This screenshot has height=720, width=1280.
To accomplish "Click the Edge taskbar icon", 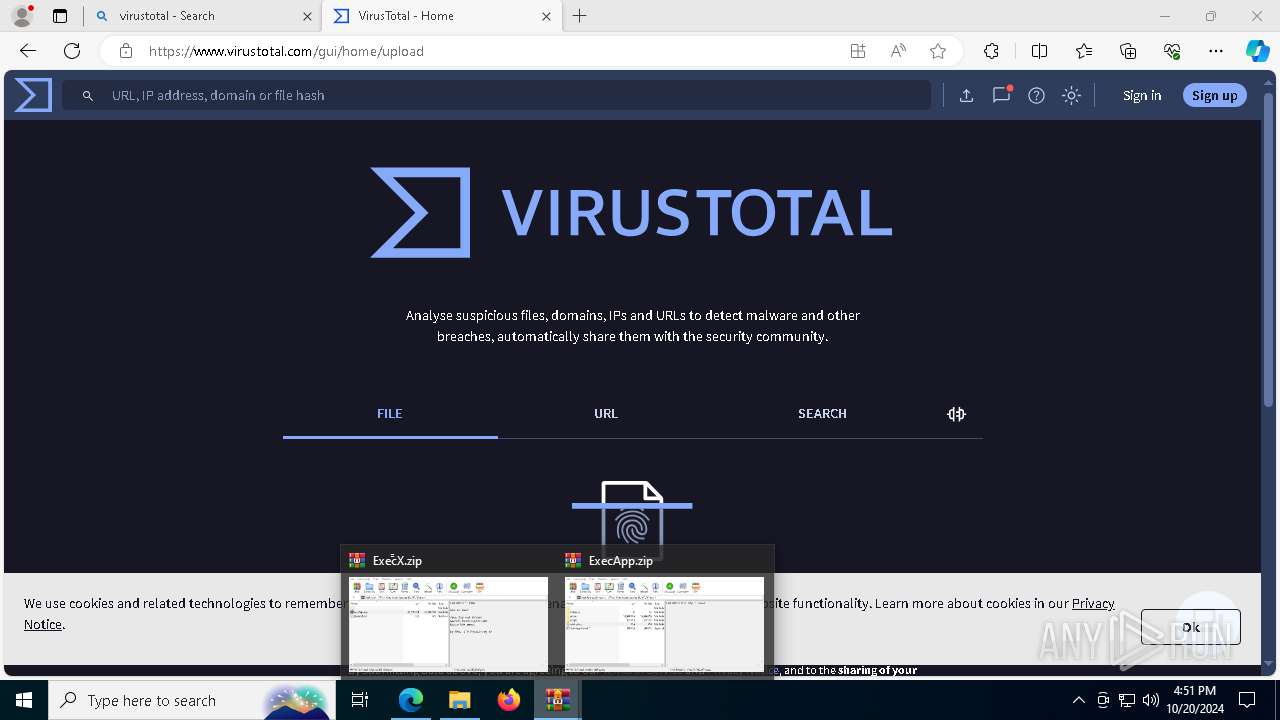I will point(411,700).
